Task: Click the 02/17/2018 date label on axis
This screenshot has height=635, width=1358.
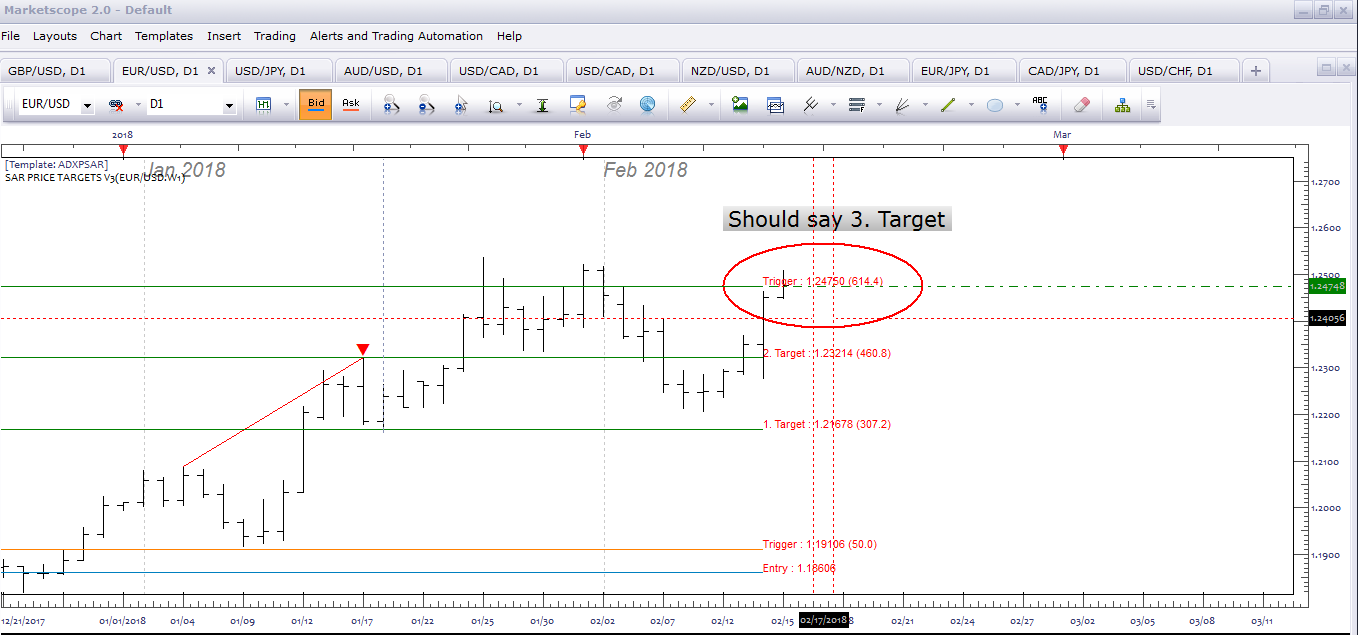Action: [824, 620]
